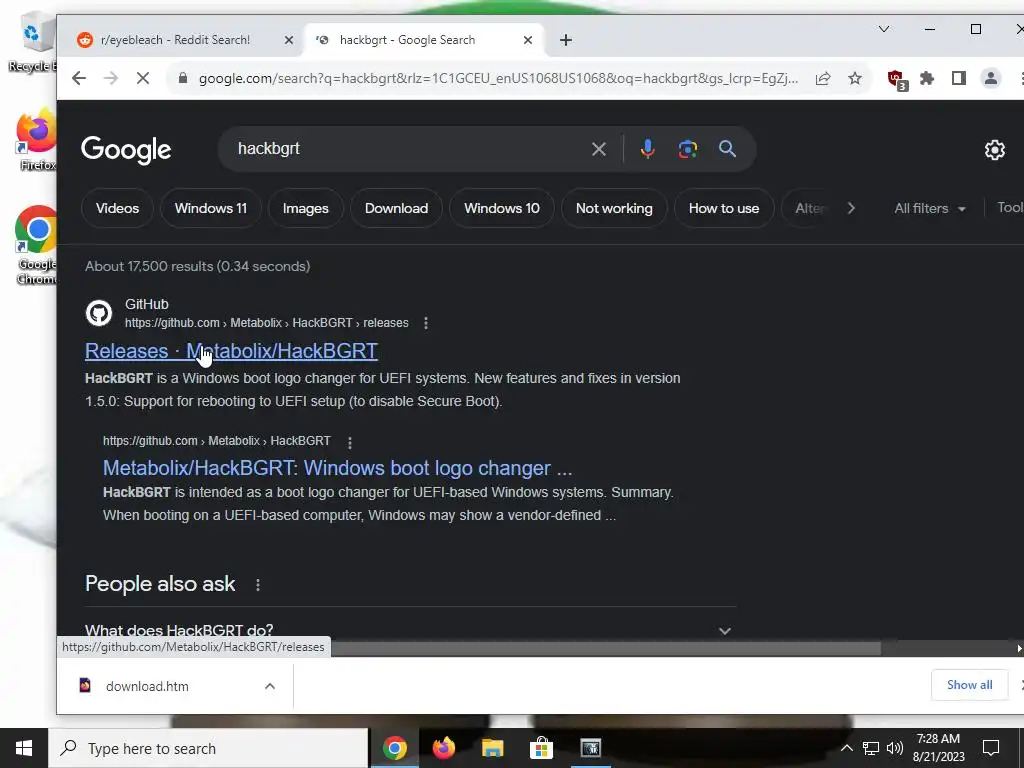Open the Chrome profile avatar

tap(991, 78)
